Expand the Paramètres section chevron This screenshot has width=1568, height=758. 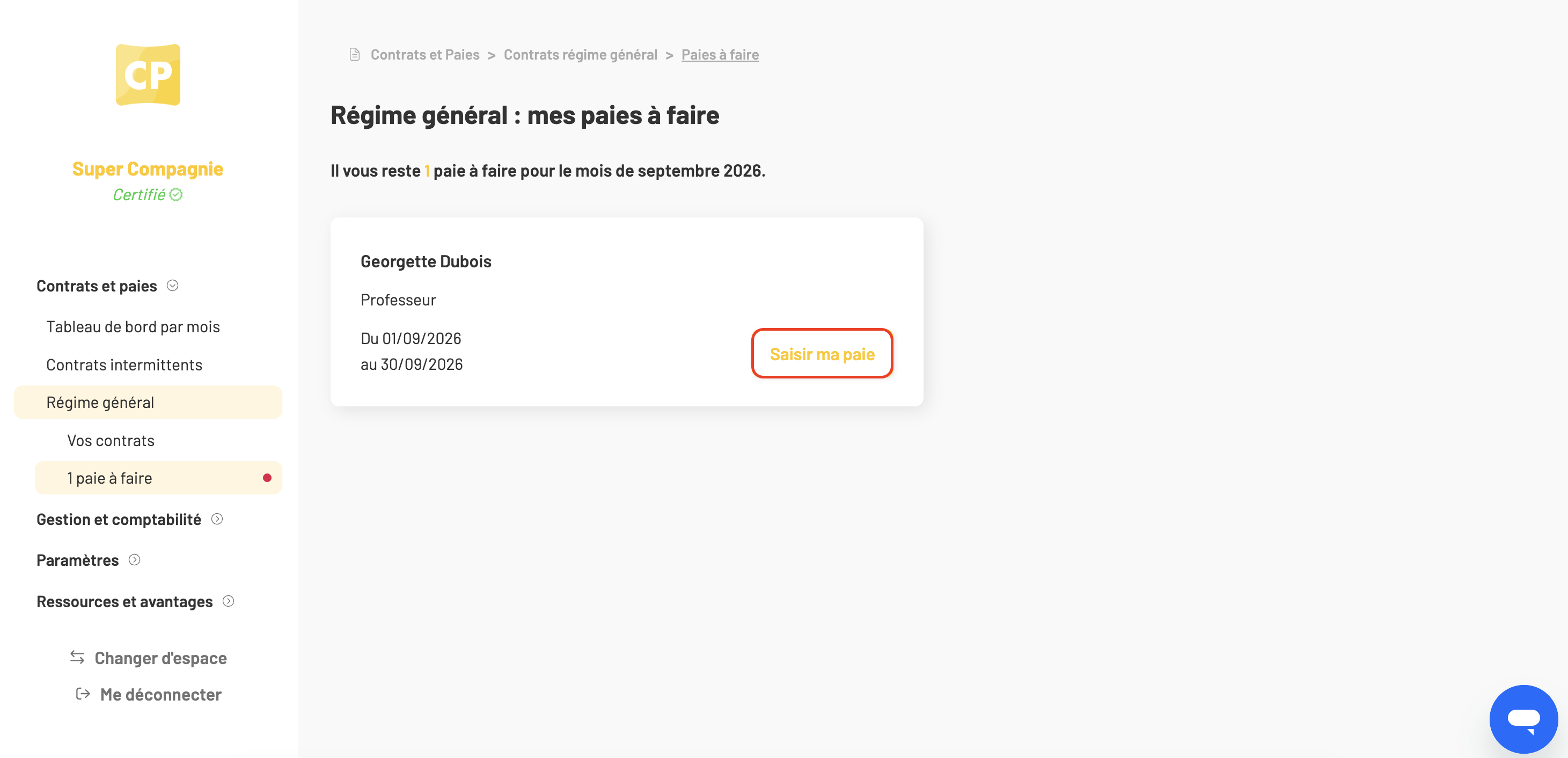[135, 560]
